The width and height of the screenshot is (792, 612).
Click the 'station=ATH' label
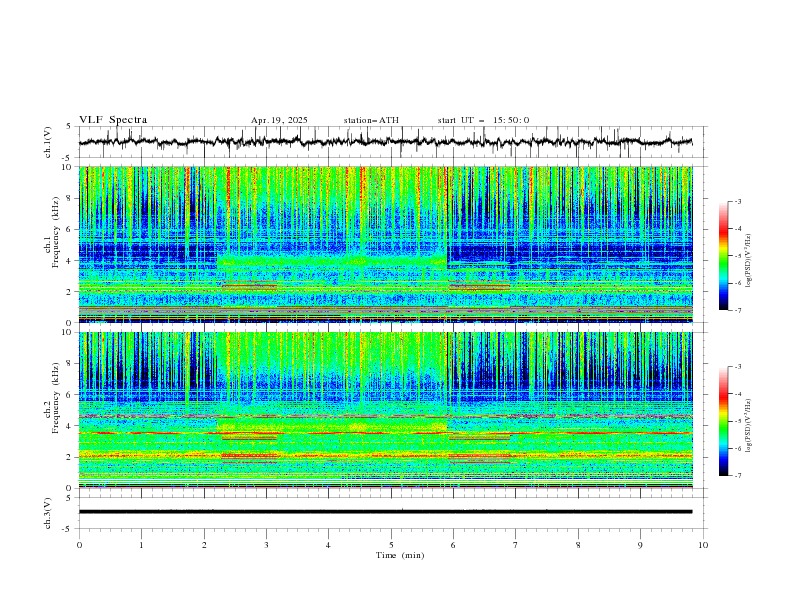tap(371, 120)
